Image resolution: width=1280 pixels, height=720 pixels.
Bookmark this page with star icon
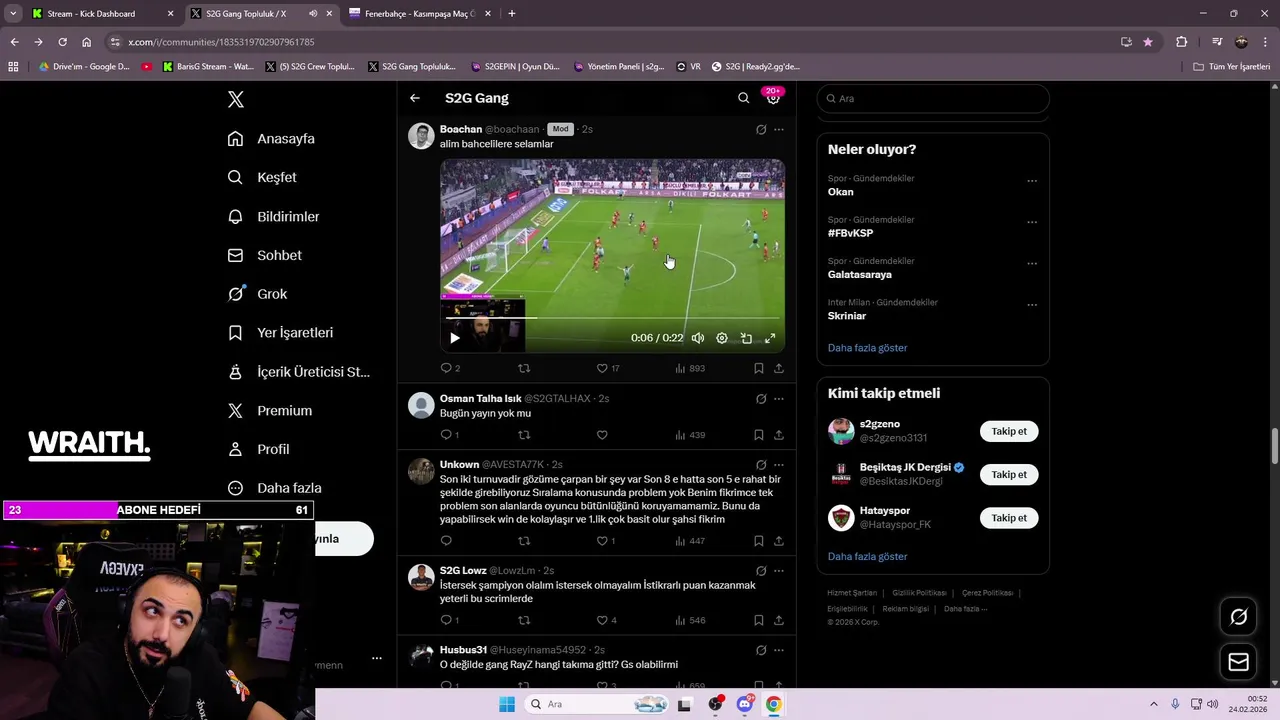(1148, 42)
